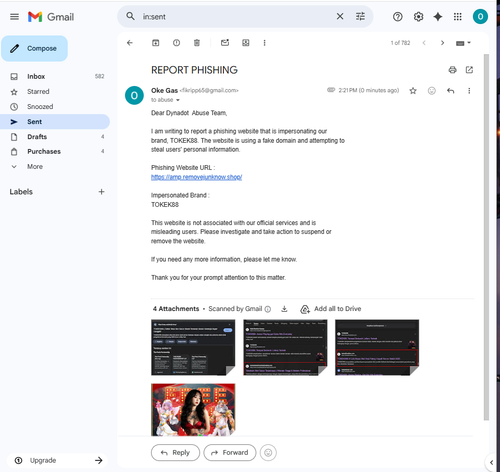Viewport: 500px width, 472px height.
Task: Open the main menu hamburger icon
Action: 14,17
